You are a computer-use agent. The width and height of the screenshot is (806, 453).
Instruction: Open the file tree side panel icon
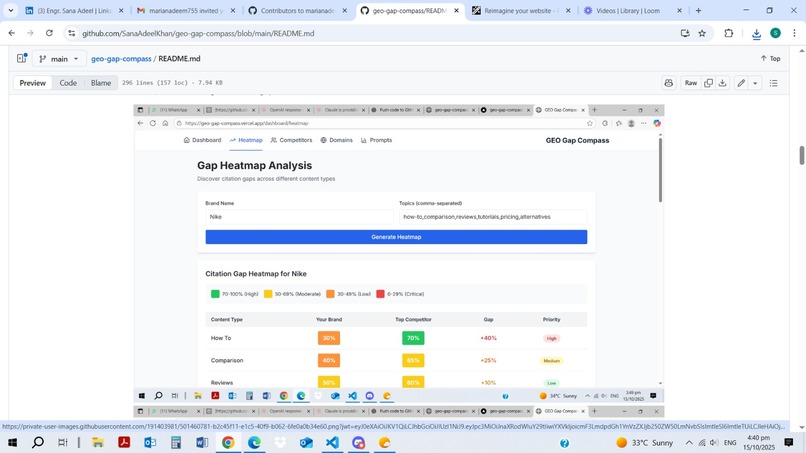(22, 59)
